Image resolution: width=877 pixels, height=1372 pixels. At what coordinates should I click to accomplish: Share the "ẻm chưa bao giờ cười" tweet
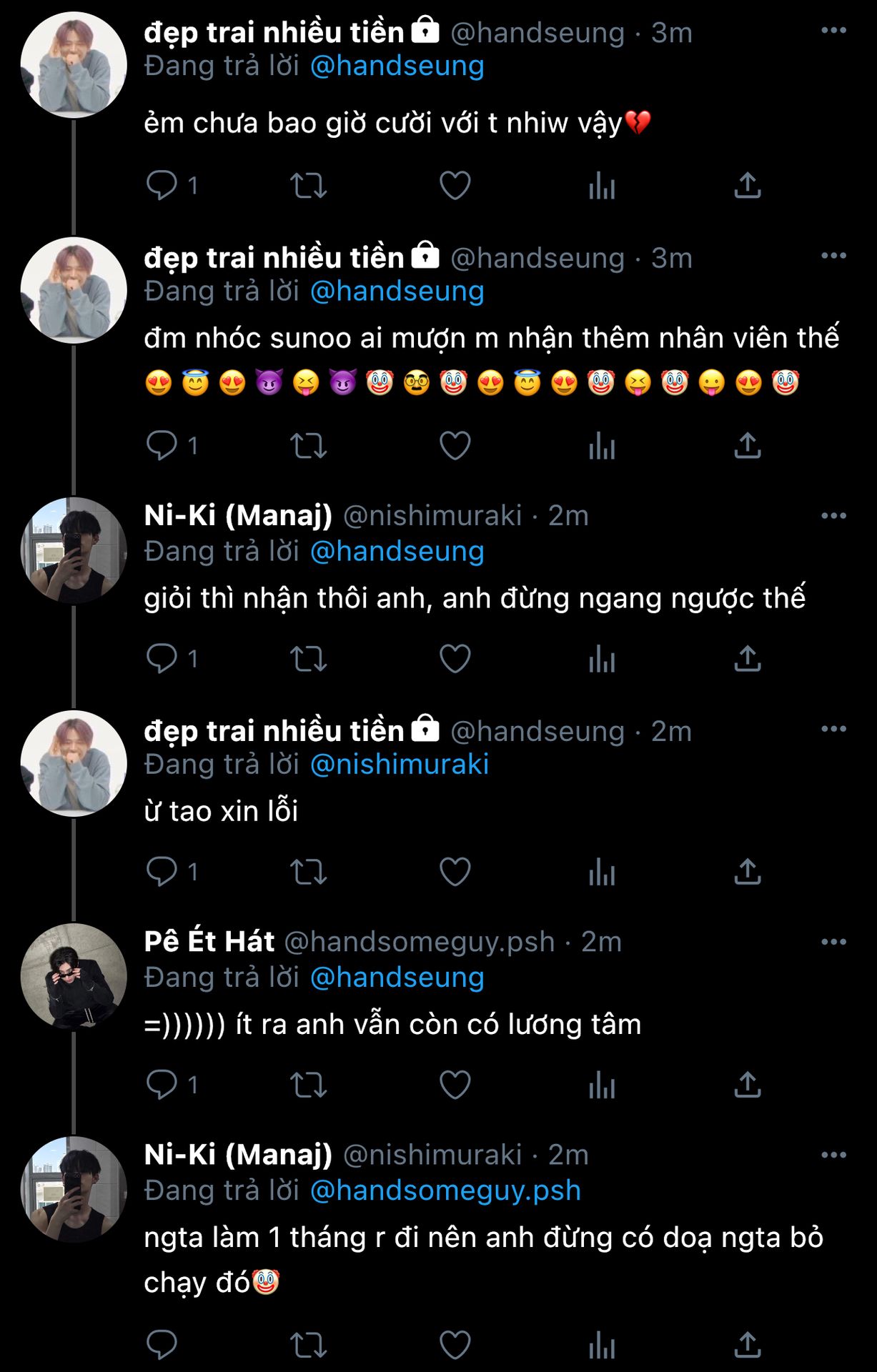pyautogui.click(x=747, y=185)
